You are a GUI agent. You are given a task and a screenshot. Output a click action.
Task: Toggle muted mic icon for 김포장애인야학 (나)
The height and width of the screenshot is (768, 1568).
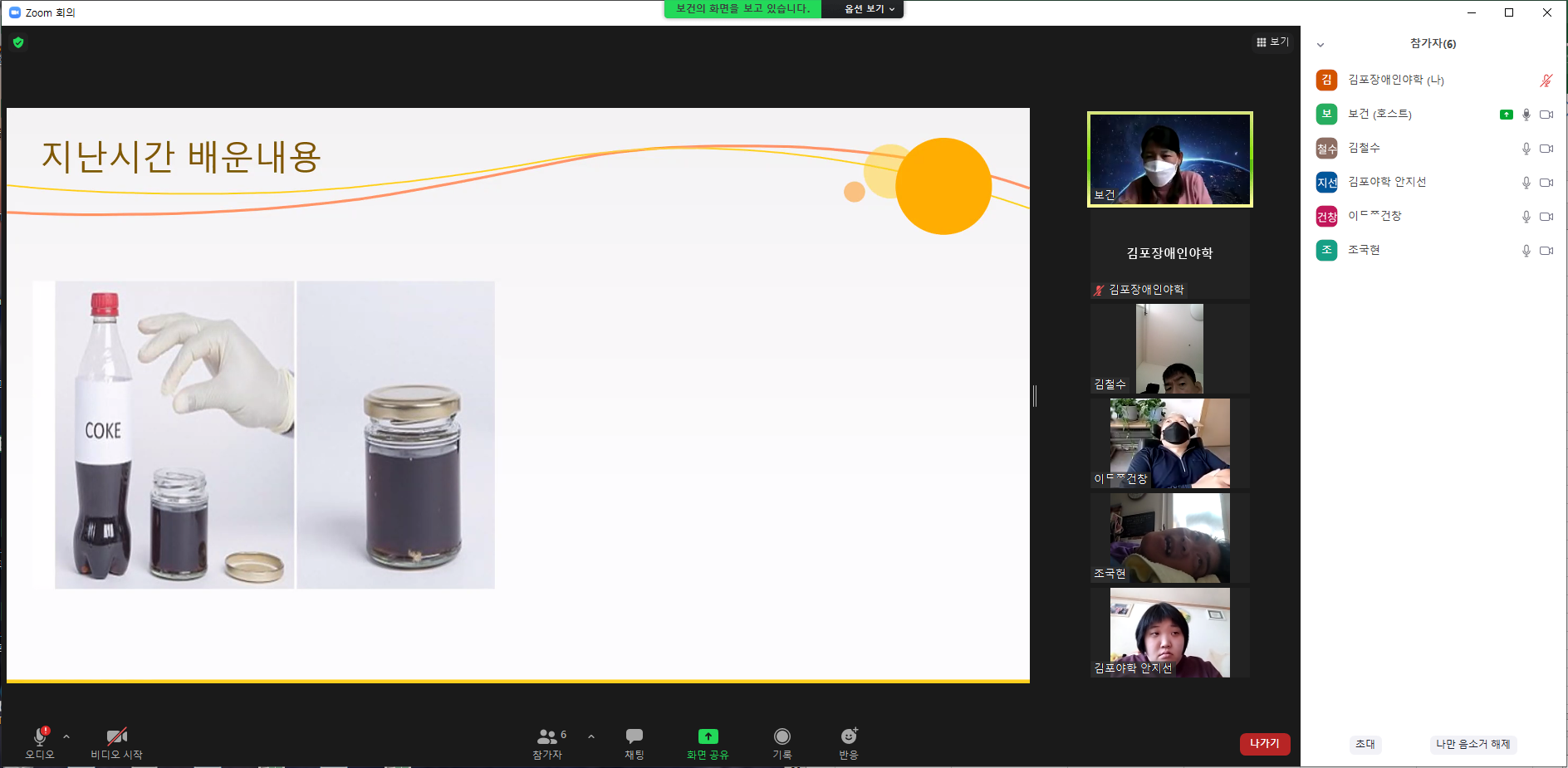[1546, 81]
